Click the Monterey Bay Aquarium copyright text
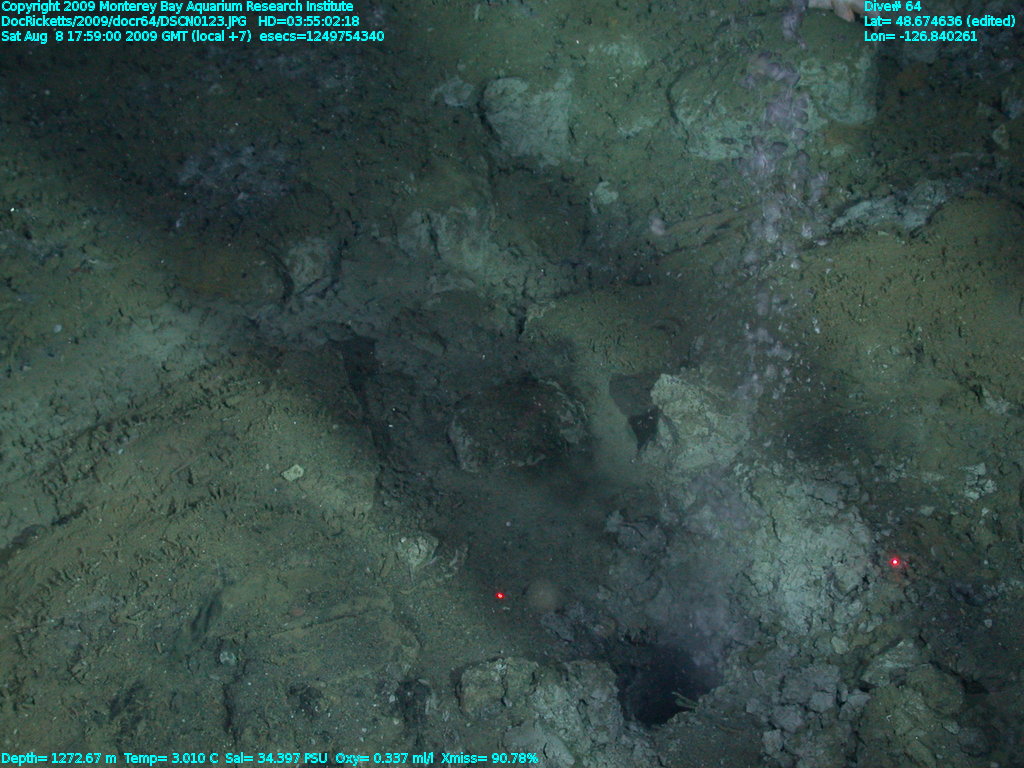 (176, 6)
